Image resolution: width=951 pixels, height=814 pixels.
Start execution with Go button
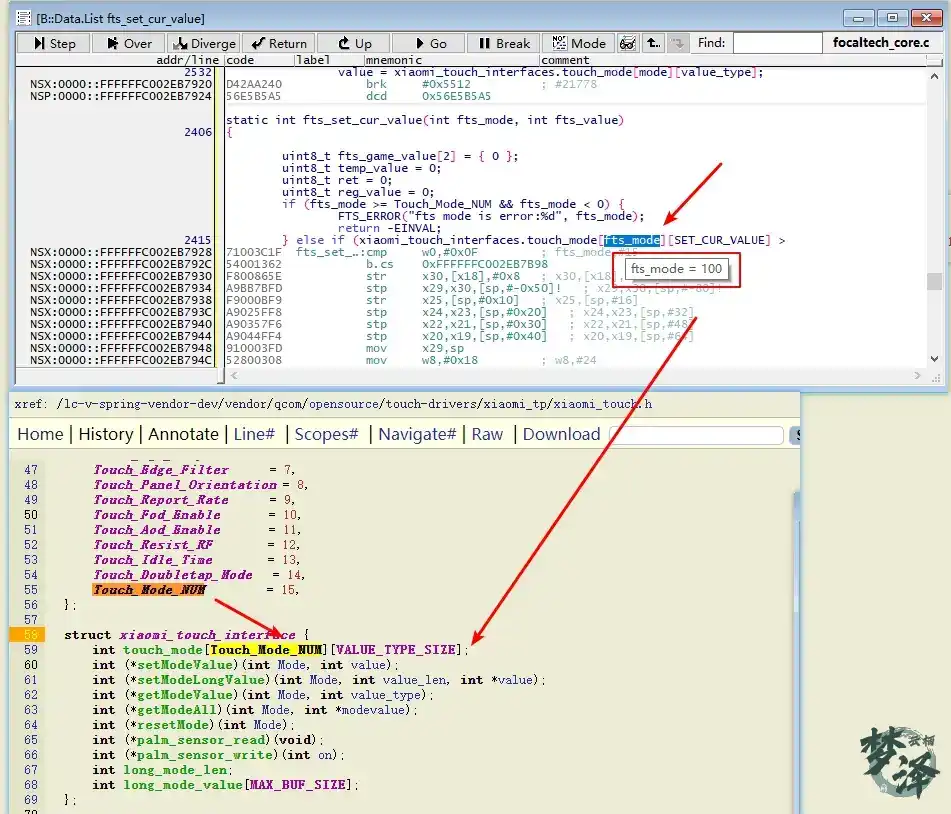pyautogui.click(x=429, y=44)
